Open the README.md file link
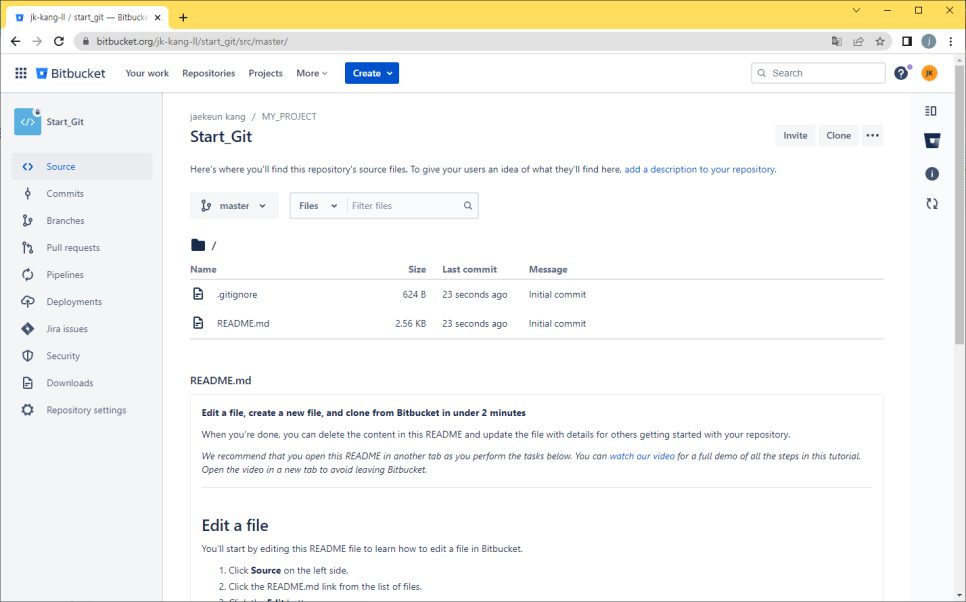Screen dimensions: 966x602 tap(243, 323)
